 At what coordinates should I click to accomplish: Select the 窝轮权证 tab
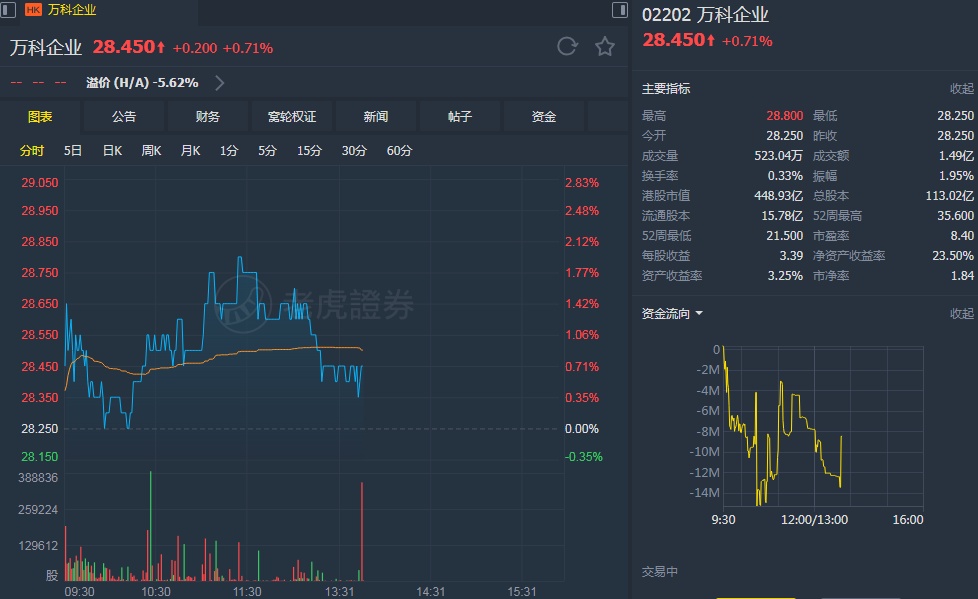click(x=292, y=117)
